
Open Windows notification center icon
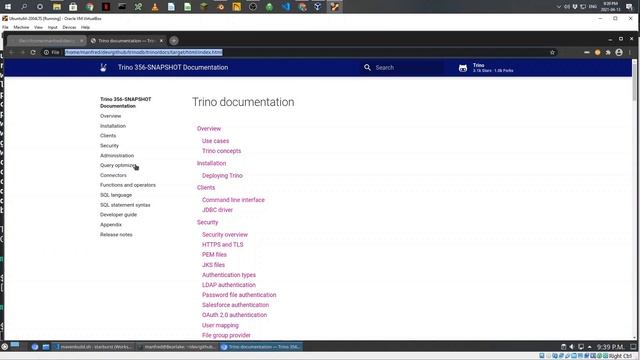coord(629,7)
